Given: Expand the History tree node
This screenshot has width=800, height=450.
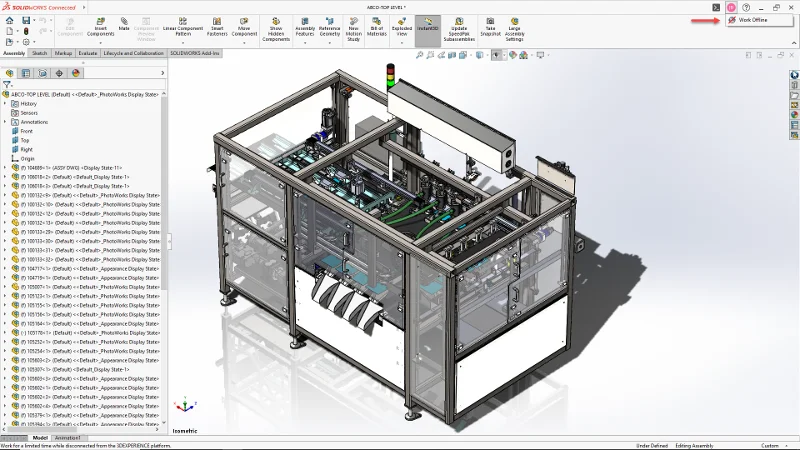Looking at the screenshot, I should pyautogui.click(x=5, y=104).
